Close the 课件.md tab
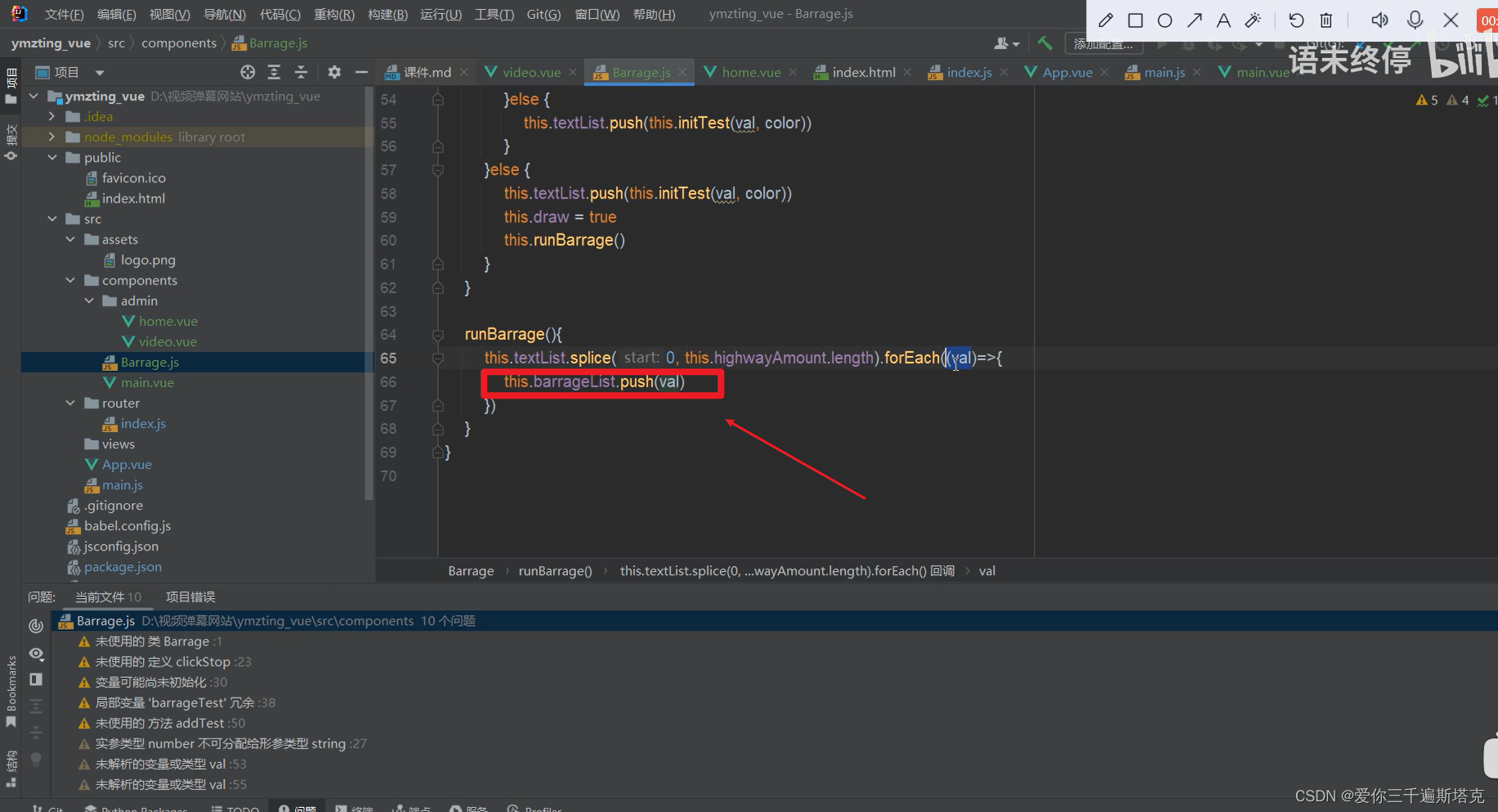1498x812 pixels. point(464,72)
